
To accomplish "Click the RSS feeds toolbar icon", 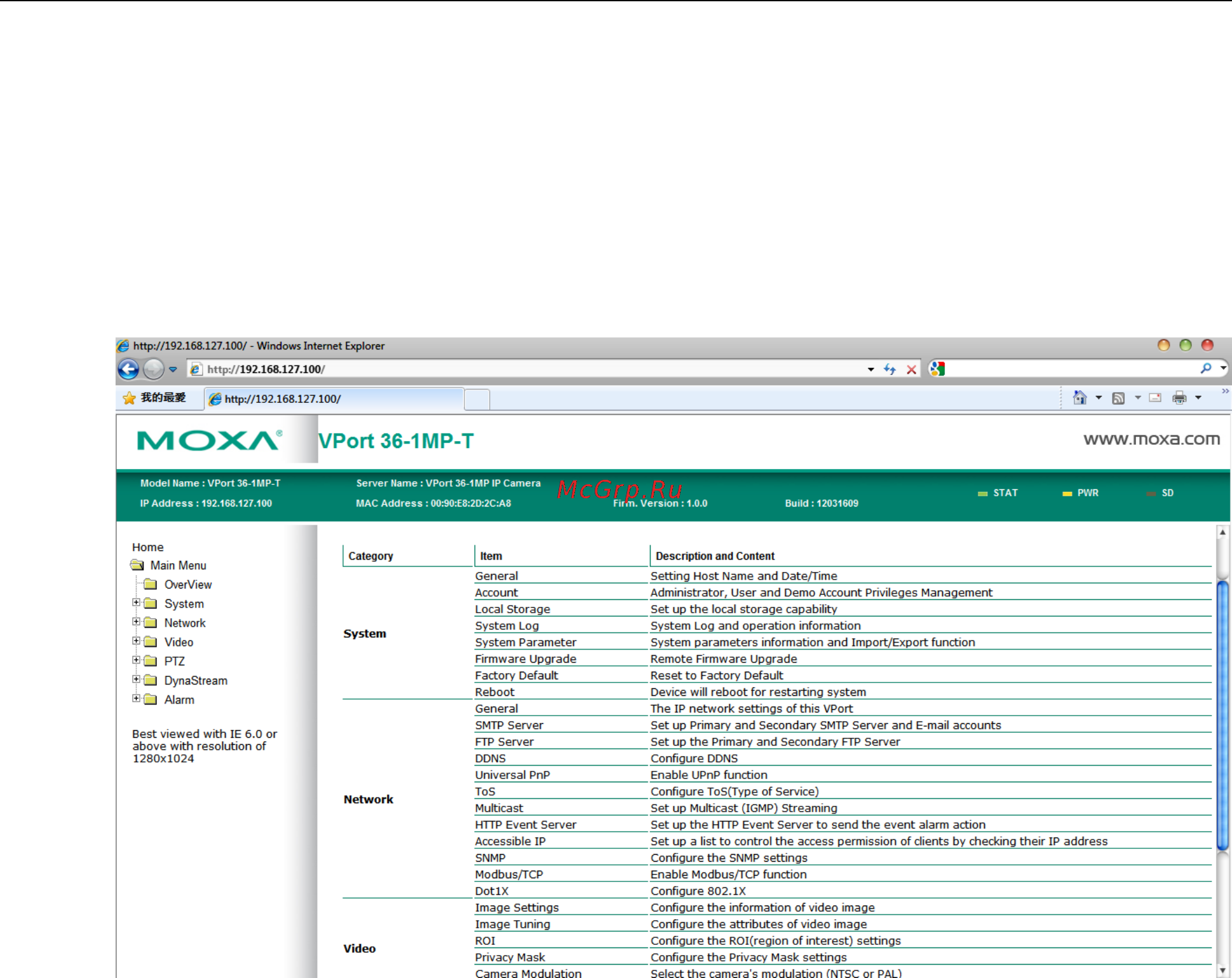I will (x=1119, y=398).
